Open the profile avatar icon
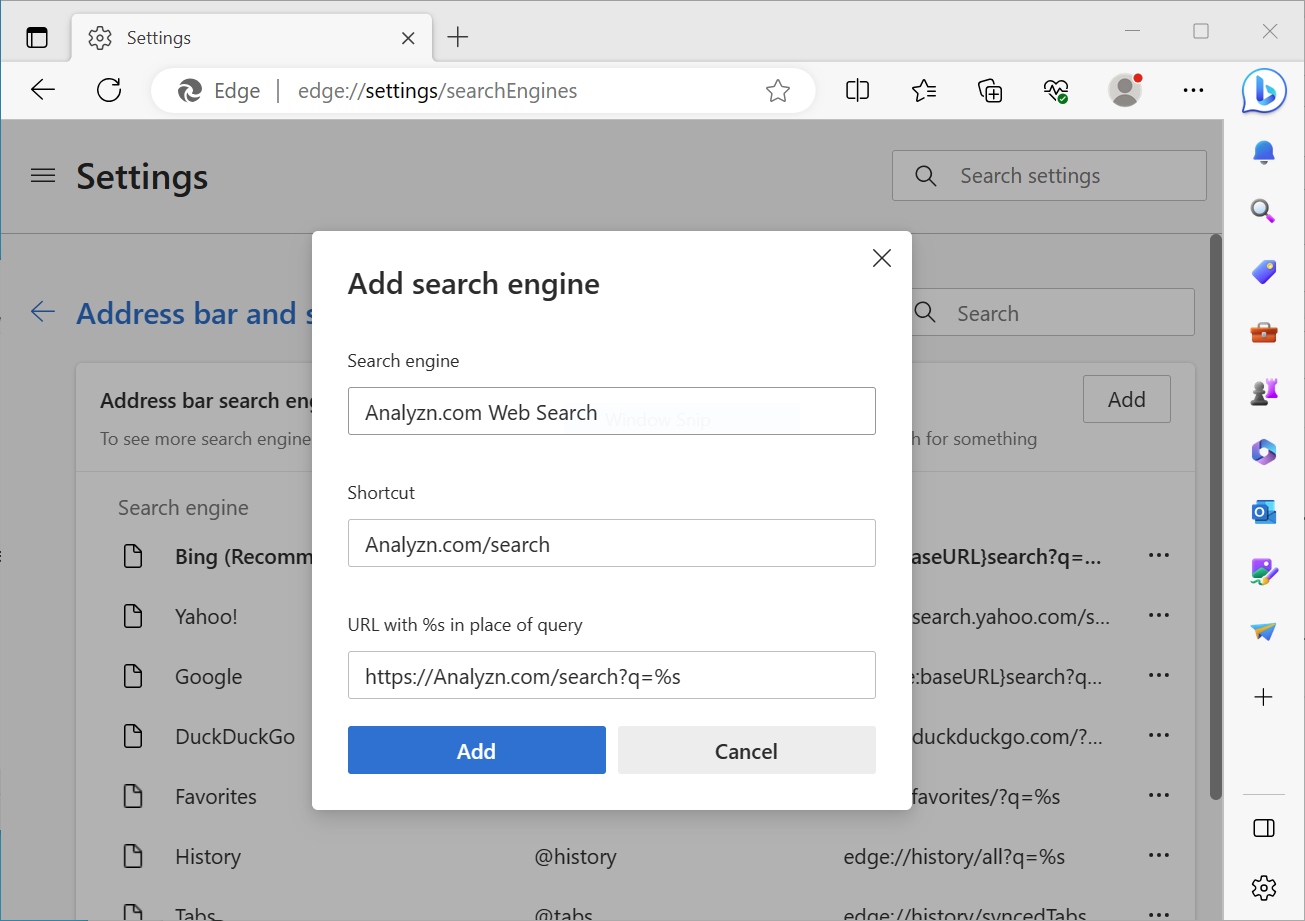The image size is (1305, 921). tap(1126, 90)
